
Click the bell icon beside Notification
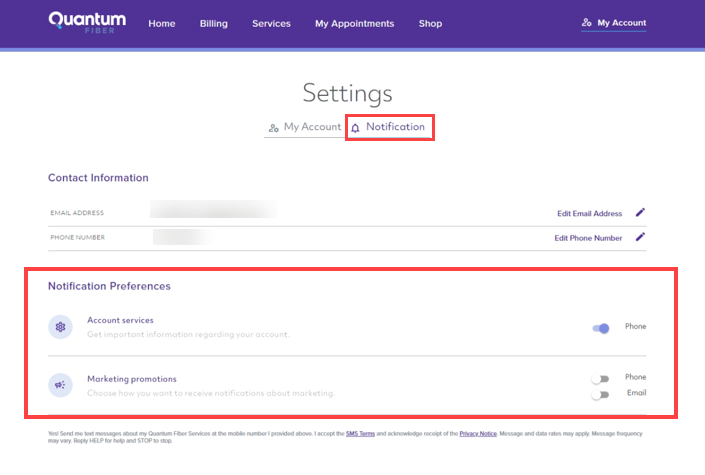coord(355,128)
